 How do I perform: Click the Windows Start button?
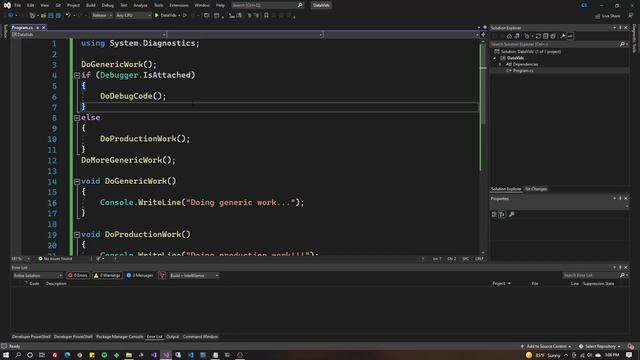click(x=6, y=355)
